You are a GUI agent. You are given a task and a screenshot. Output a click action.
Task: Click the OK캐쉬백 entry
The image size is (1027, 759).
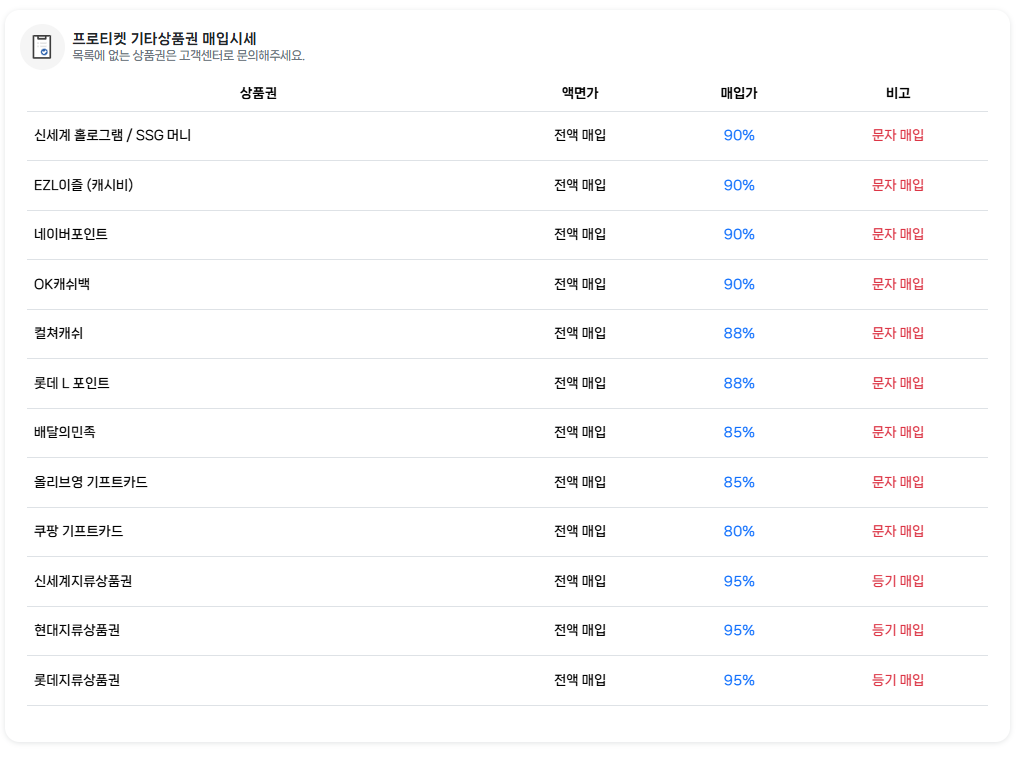pos(62,284)
